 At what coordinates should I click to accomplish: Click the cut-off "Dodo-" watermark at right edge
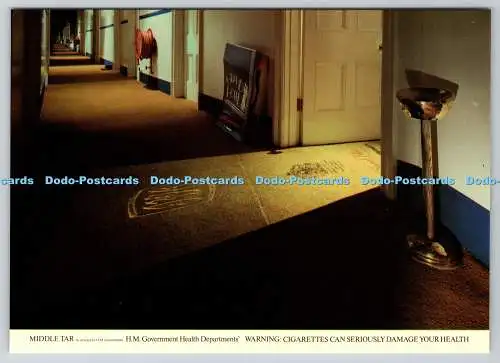tap(483, 180)
